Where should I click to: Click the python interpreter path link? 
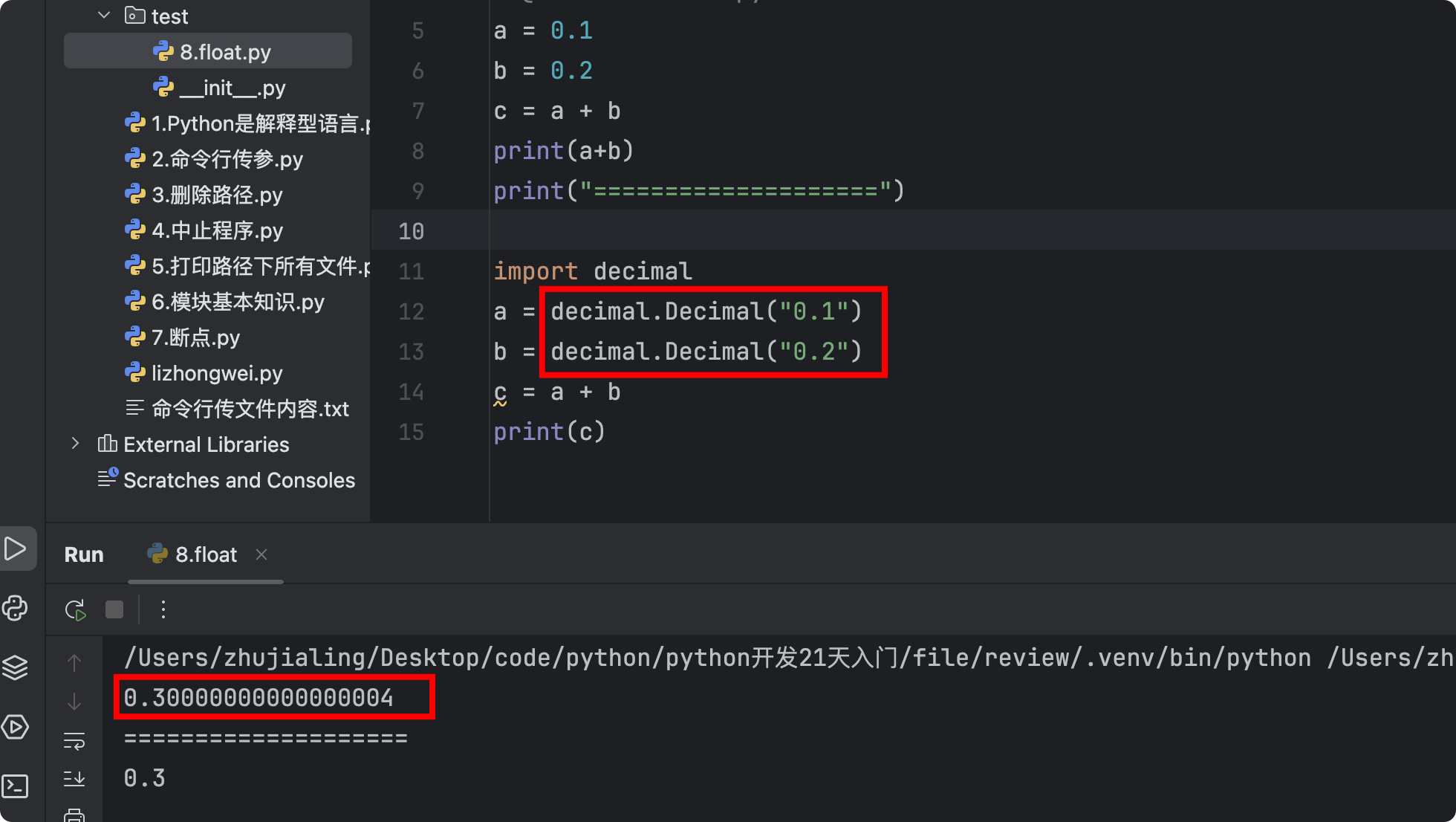717,658
